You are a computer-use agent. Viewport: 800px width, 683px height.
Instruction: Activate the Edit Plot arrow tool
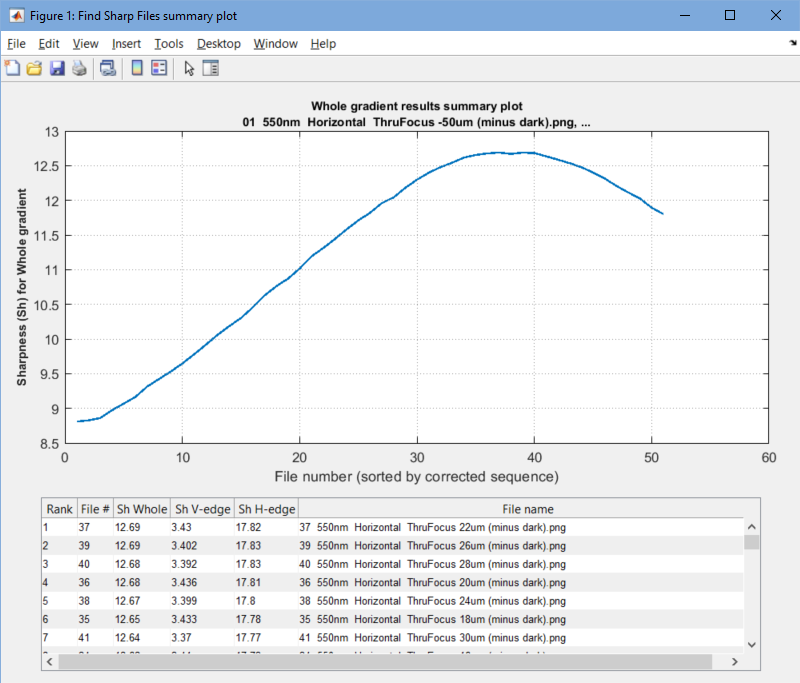[x=189, y=68]
